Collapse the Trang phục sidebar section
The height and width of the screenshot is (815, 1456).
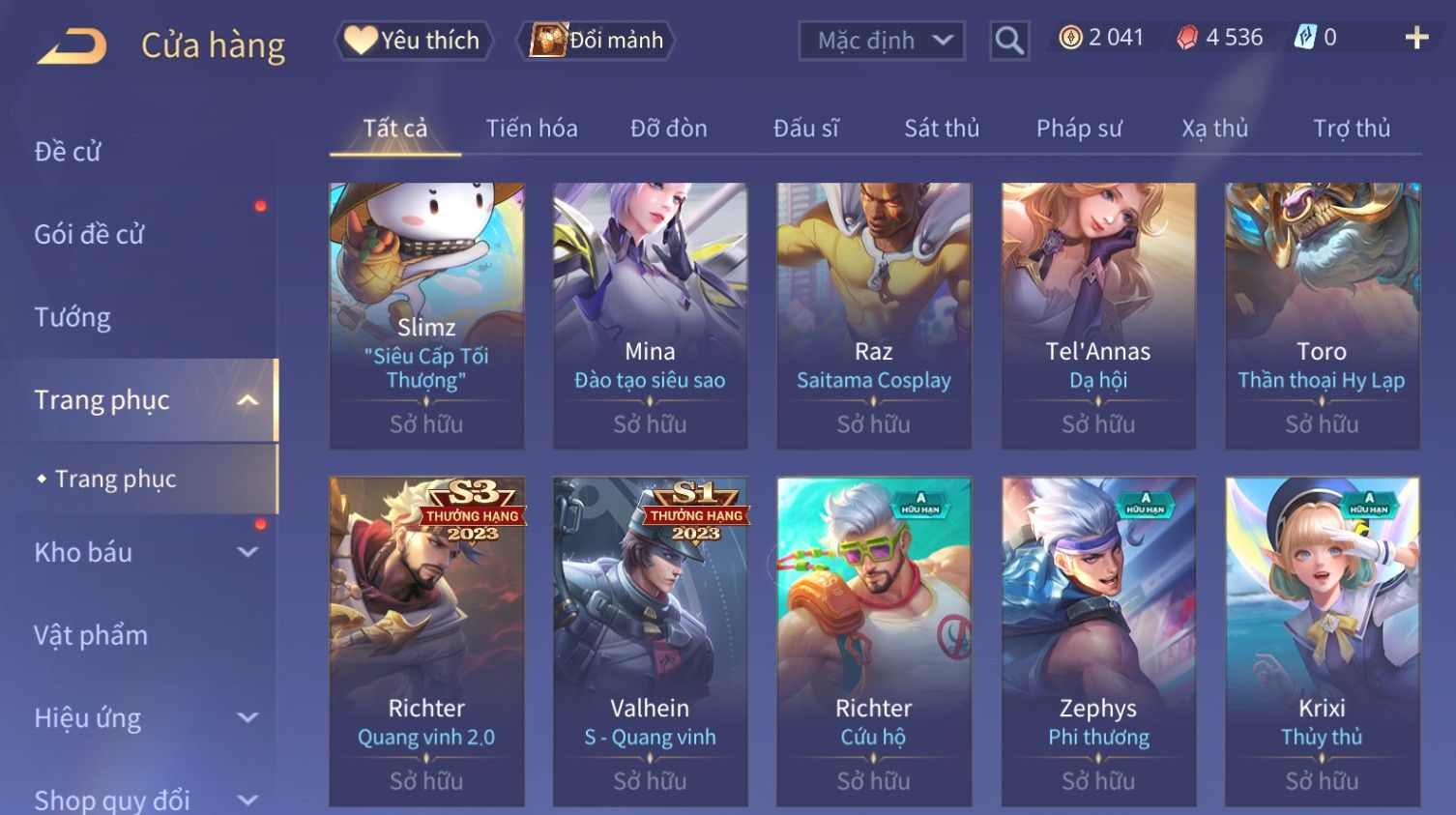248,400
